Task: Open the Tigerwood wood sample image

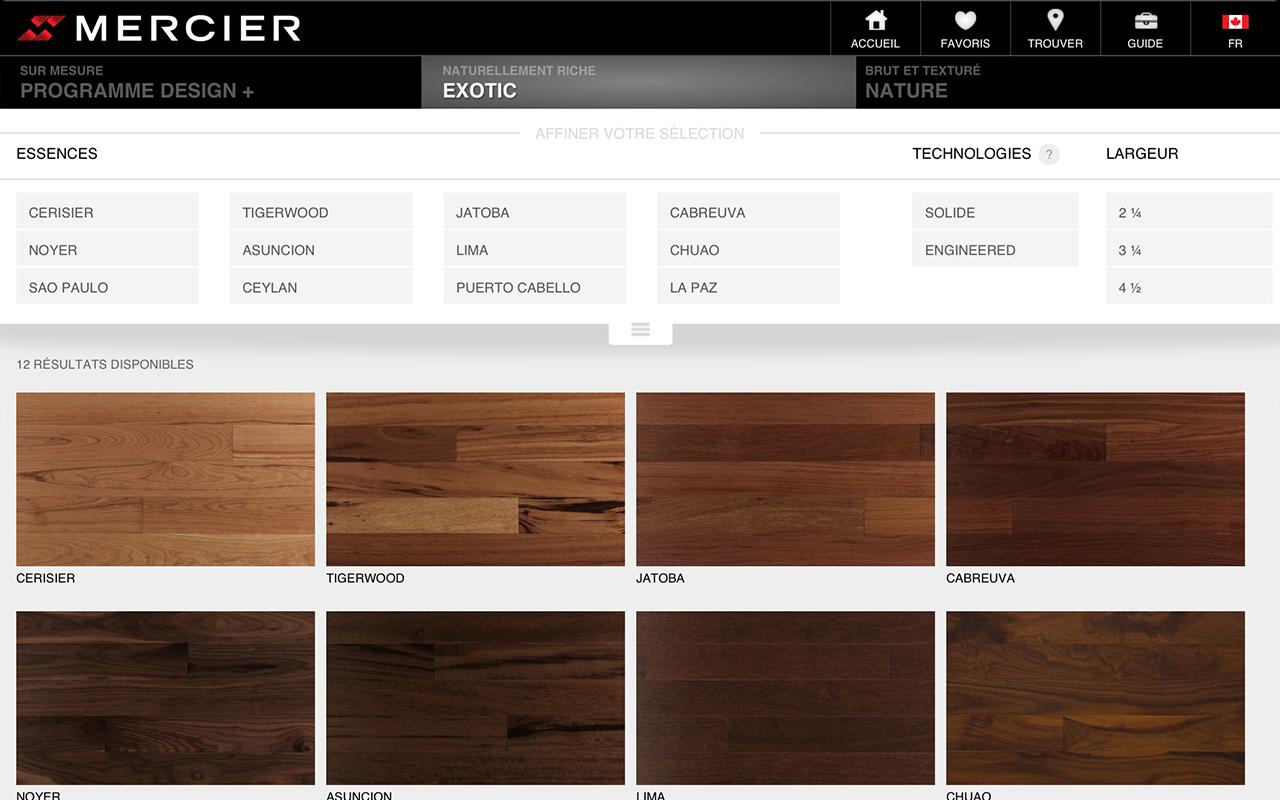Action: (x=475, y=479)
